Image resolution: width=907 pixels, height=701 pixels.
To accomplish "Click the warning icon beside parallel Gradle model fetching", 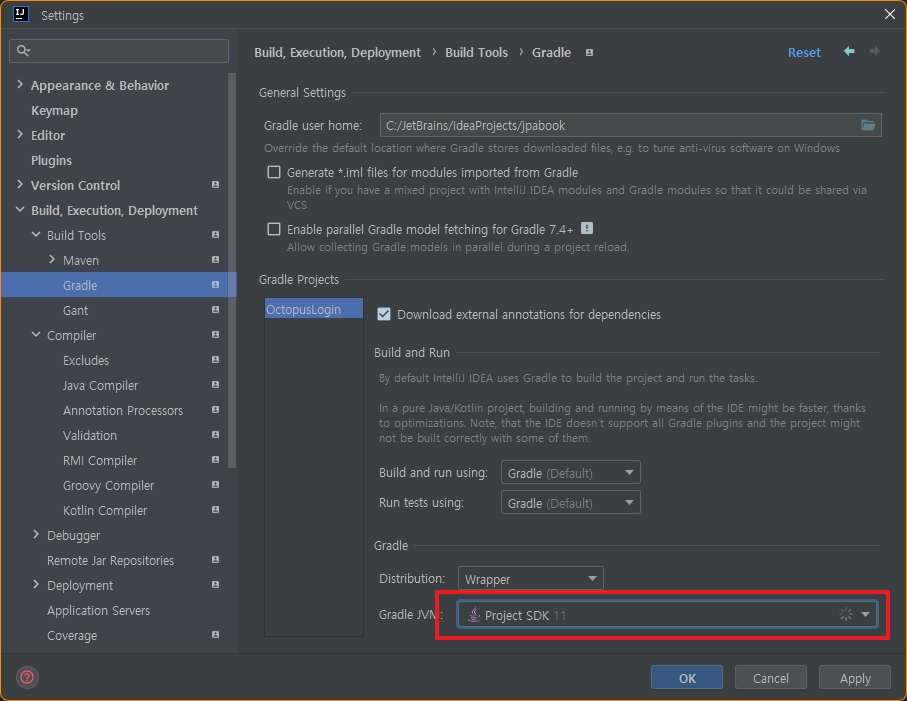I will click(x=587, y=228).
